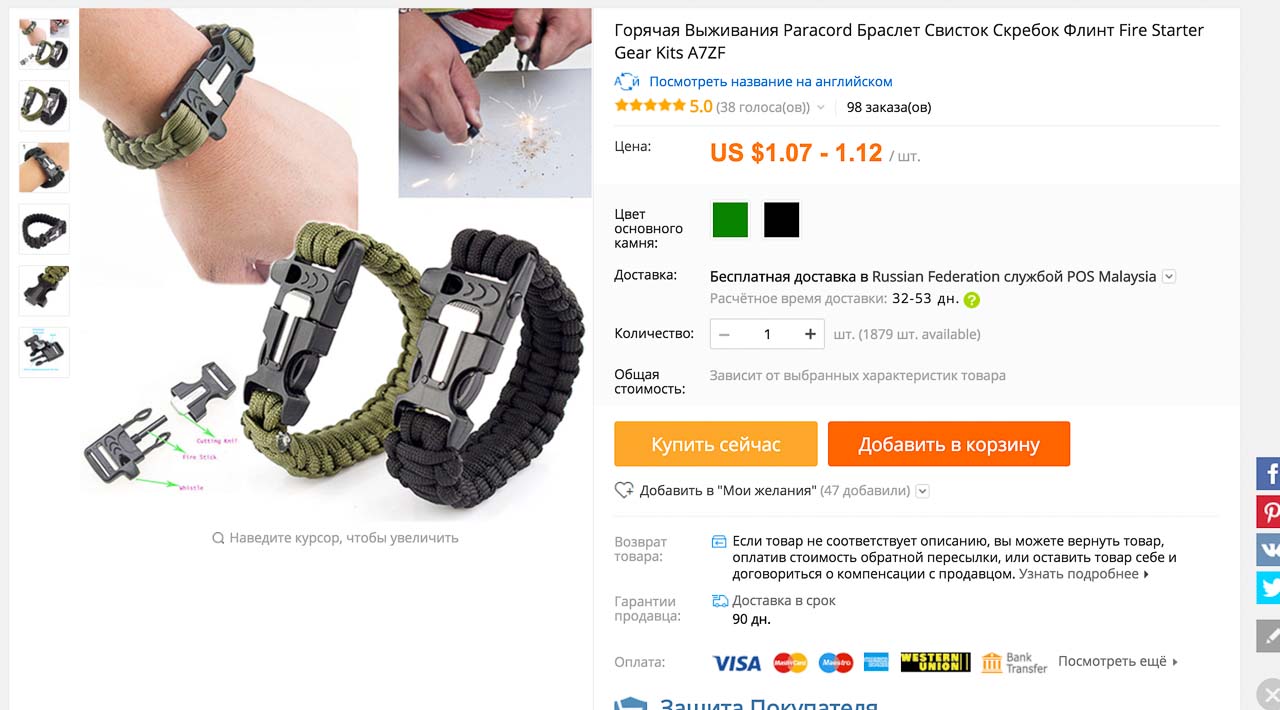This screenshot has width=1280, height=710.
Task: Click the heart wishlist icon
Action: 624,490
